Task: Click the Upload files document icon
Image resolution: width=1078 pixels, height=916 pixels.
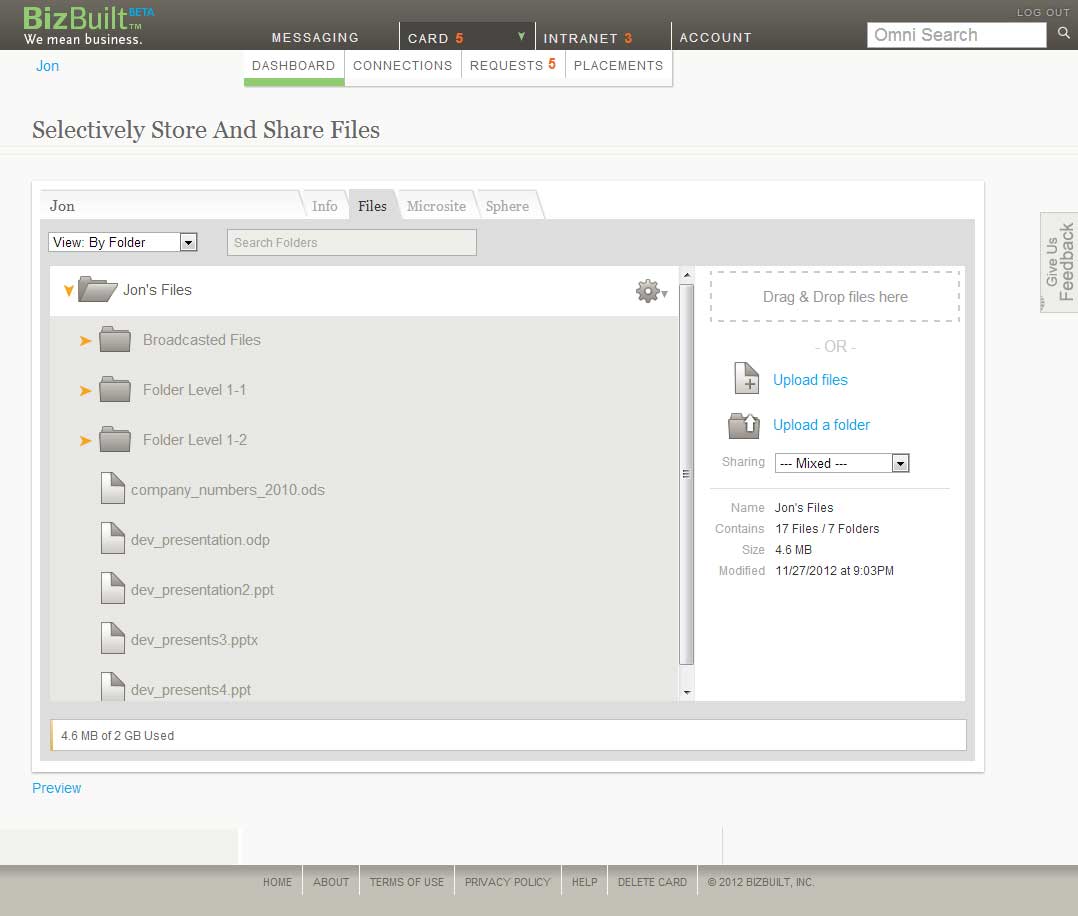Action: [x=747, y=378]
